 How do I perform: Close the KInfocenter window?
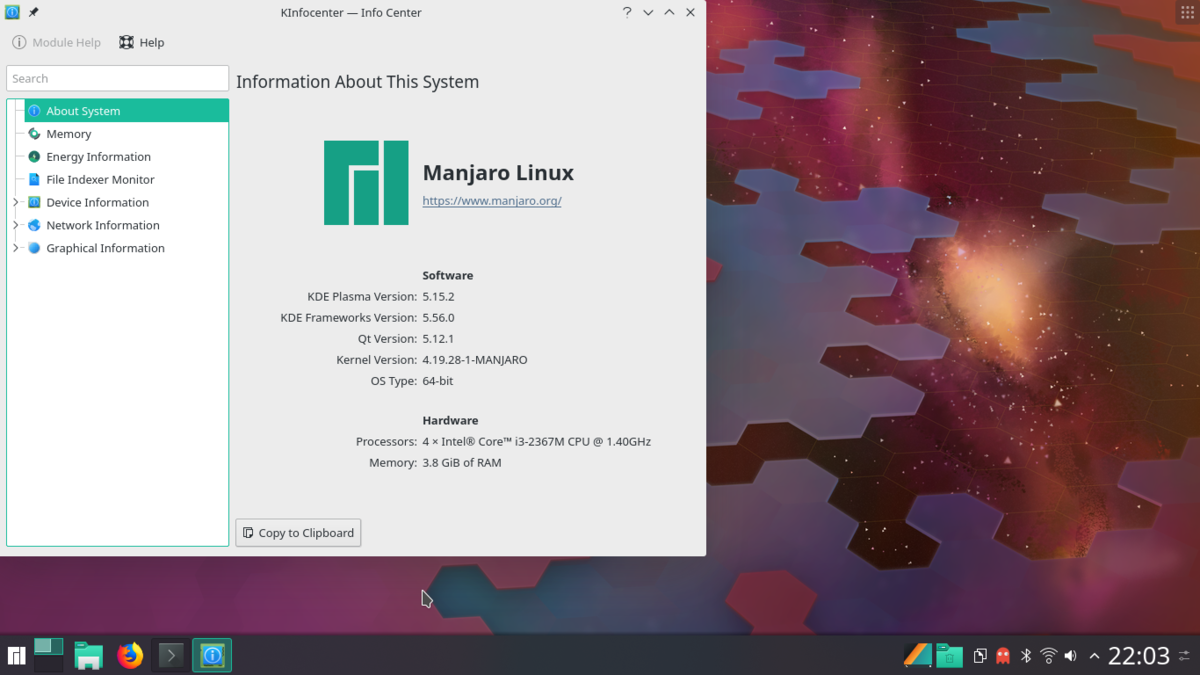click(690, 13)
